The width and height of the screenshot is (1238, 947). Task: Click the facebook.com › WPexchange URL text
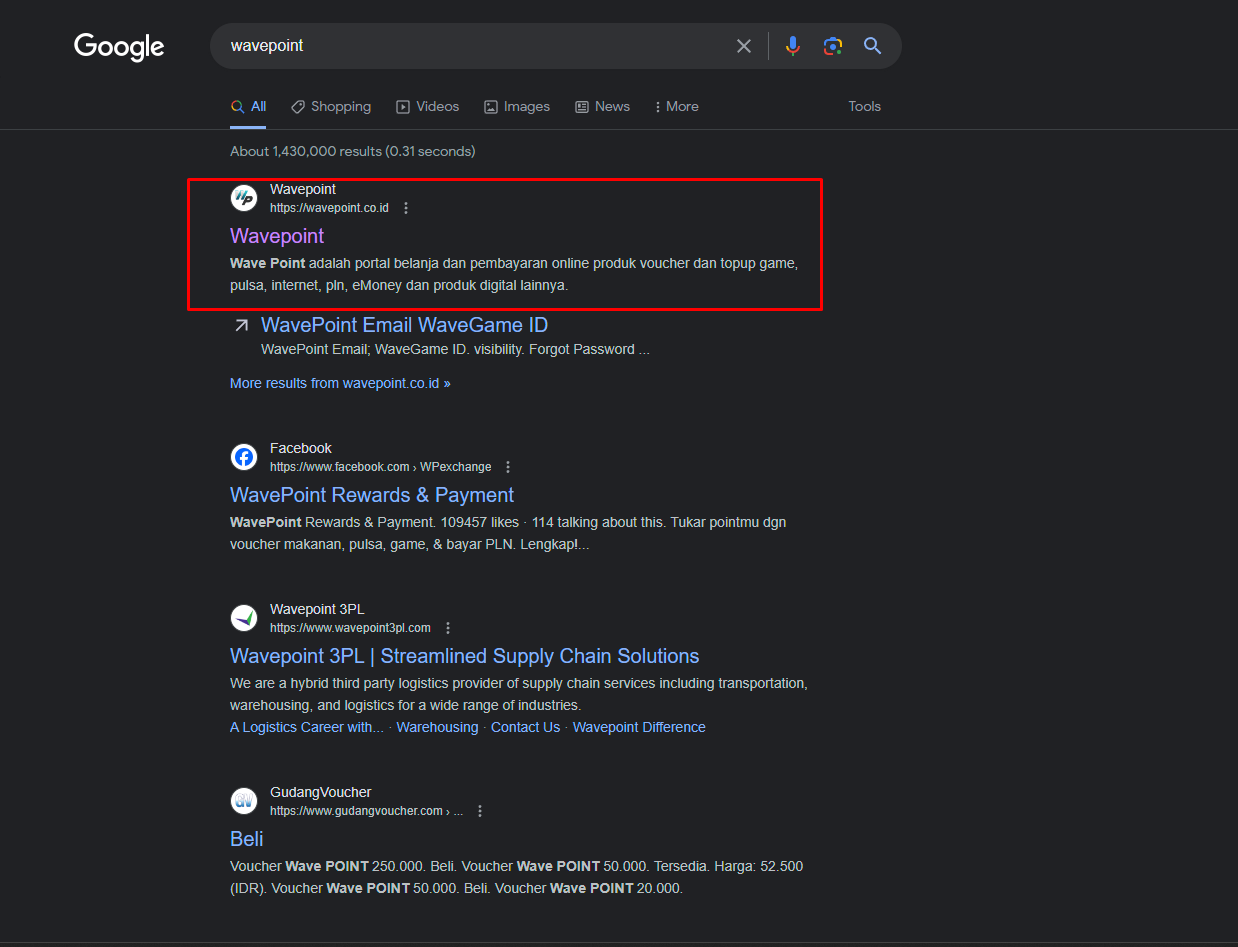pos(381,467)
